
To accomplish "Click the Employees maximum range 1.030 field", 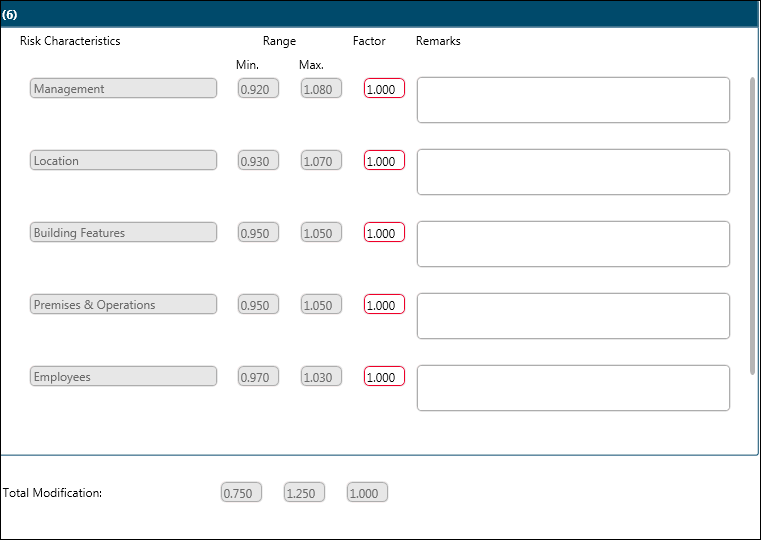I will [321, 377].
